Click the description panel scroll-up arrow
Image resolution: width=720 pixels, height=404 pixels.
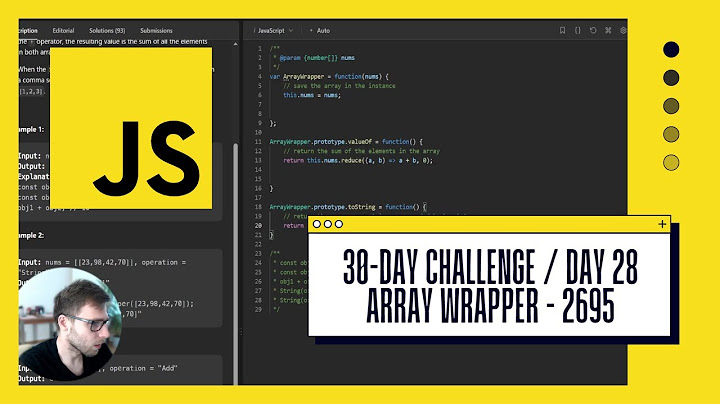(236, 45)
